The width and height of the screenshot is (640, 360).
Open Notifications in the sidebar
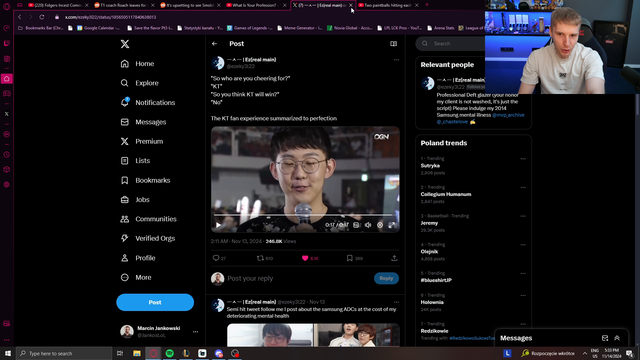pyautogui.click(x=148, y=102)
